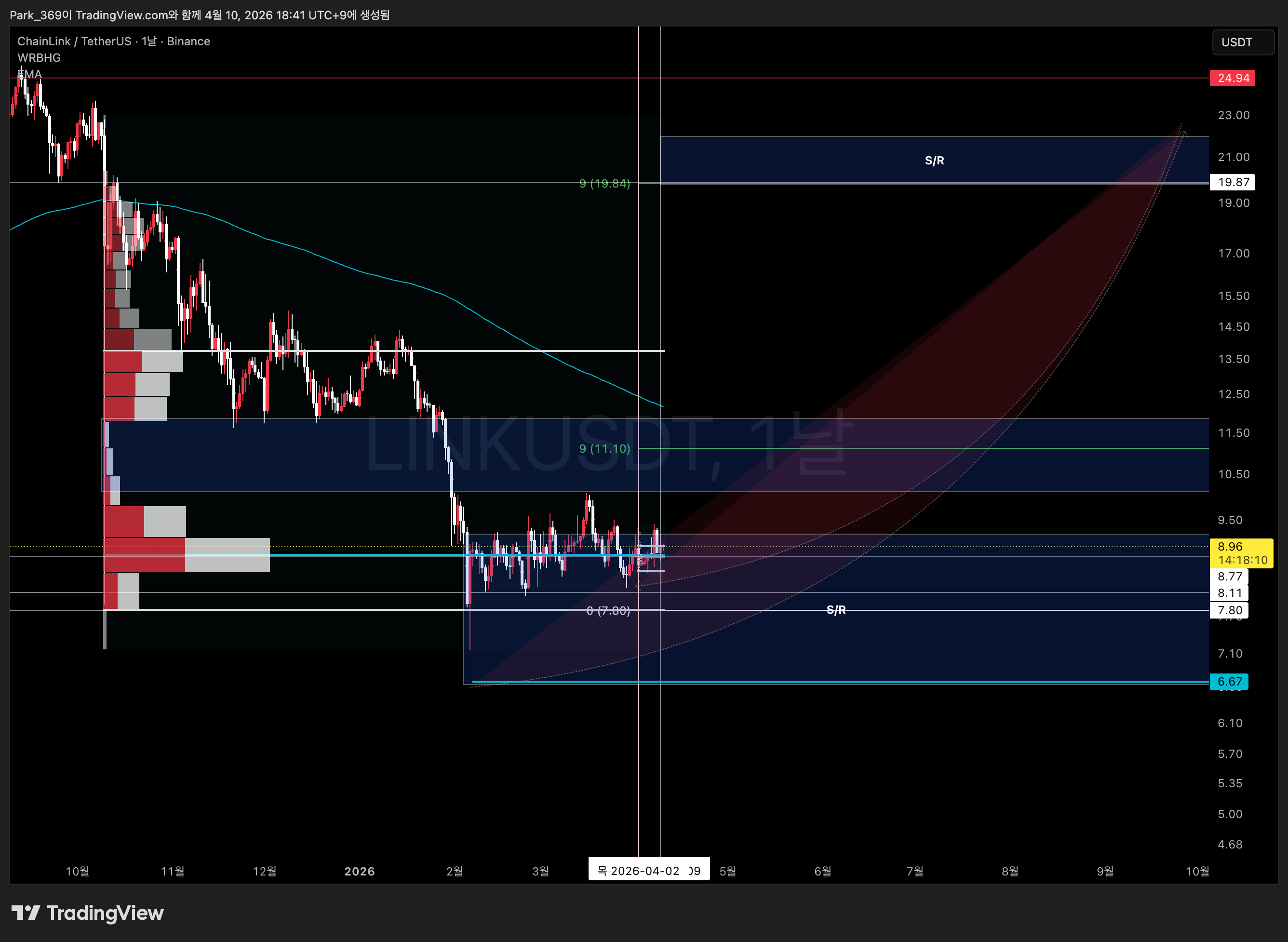Select the S/R label in the lower zone
The width and height of the screenshot is (1288, 942).
[836, 610]
